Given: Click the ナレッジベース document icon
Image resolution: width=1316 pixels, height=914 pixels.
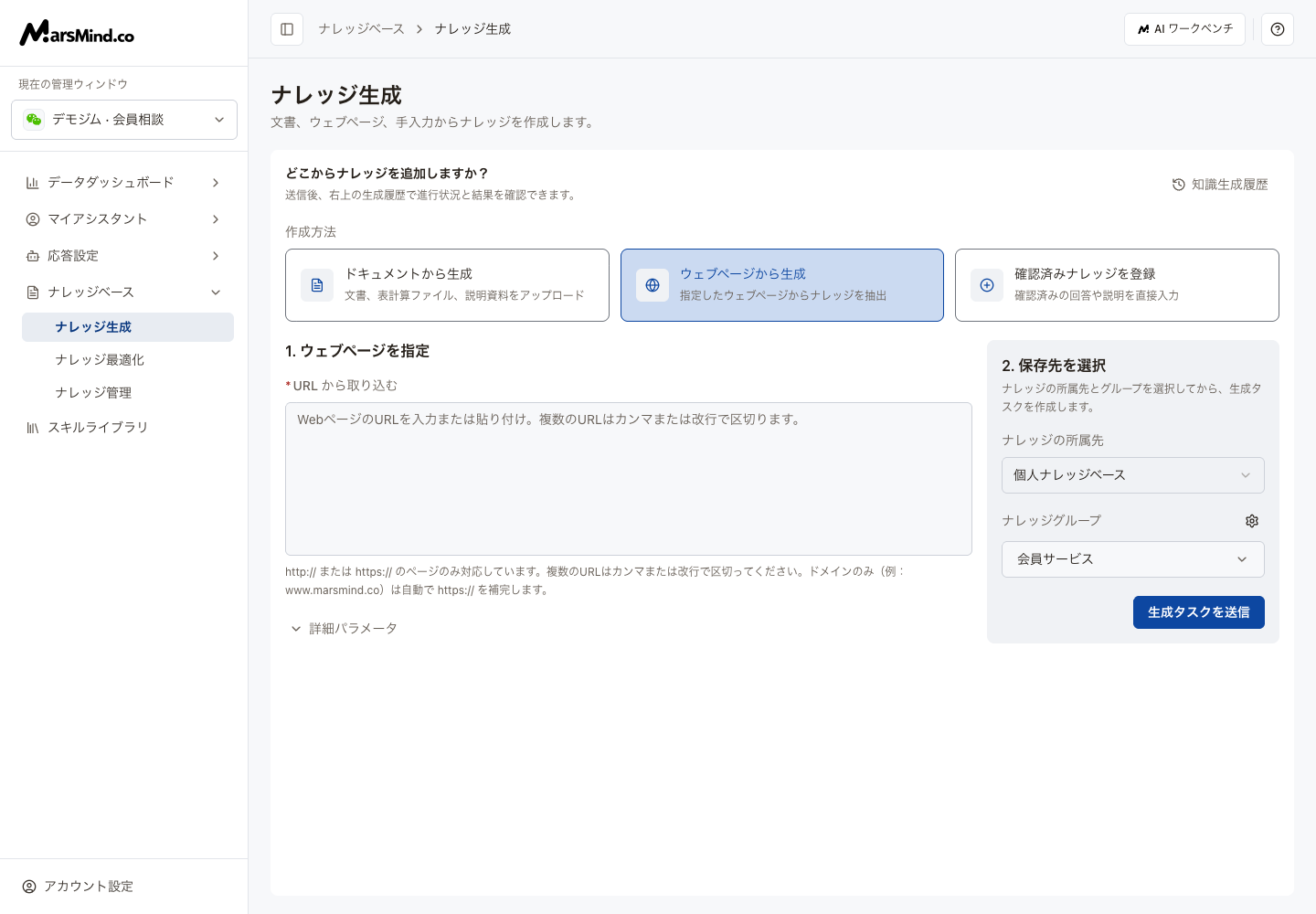Looking at the screenshot, I should 33,292.
